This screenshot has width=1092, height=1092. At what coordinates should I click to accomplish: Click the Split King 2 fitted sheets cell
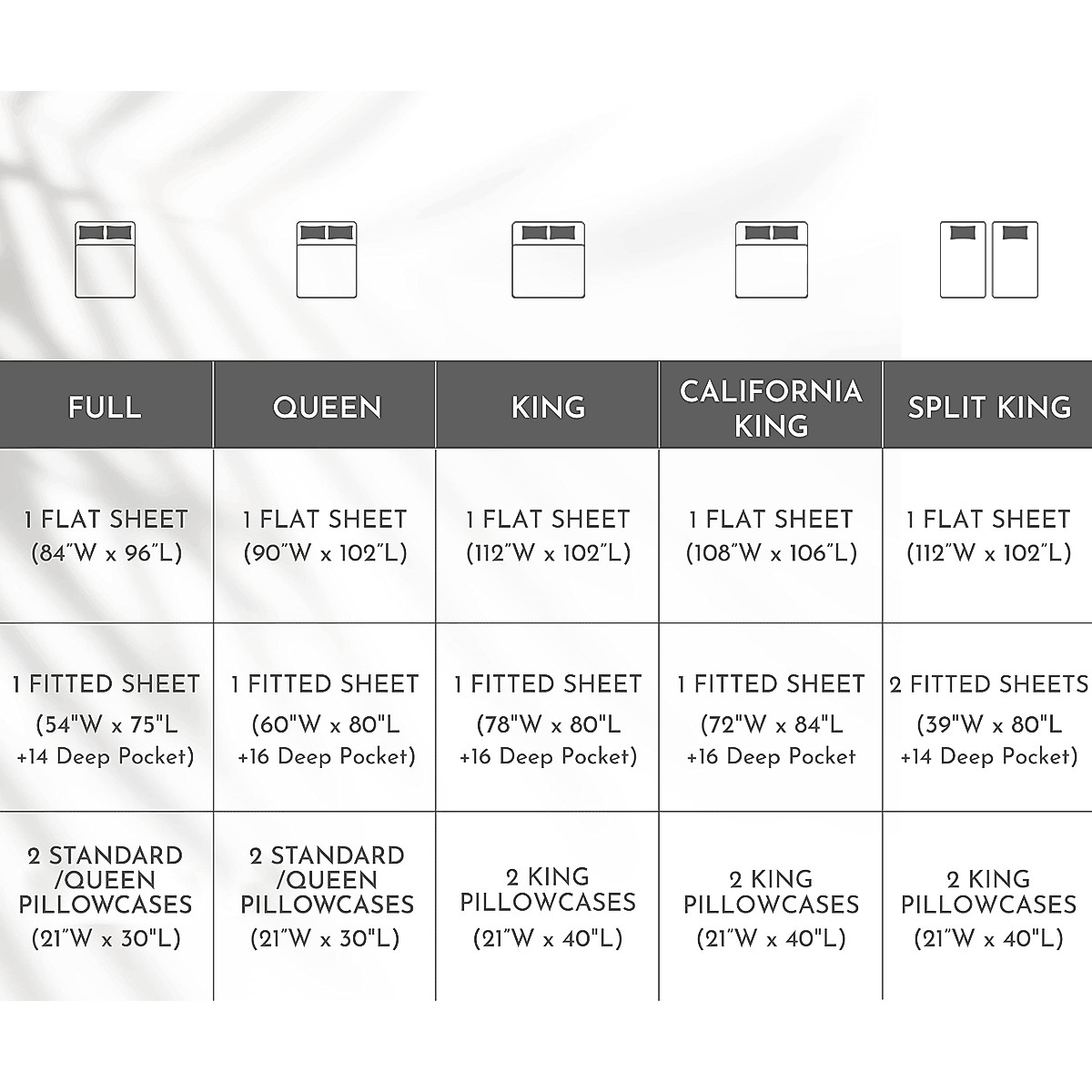click(x=989, y=719)
